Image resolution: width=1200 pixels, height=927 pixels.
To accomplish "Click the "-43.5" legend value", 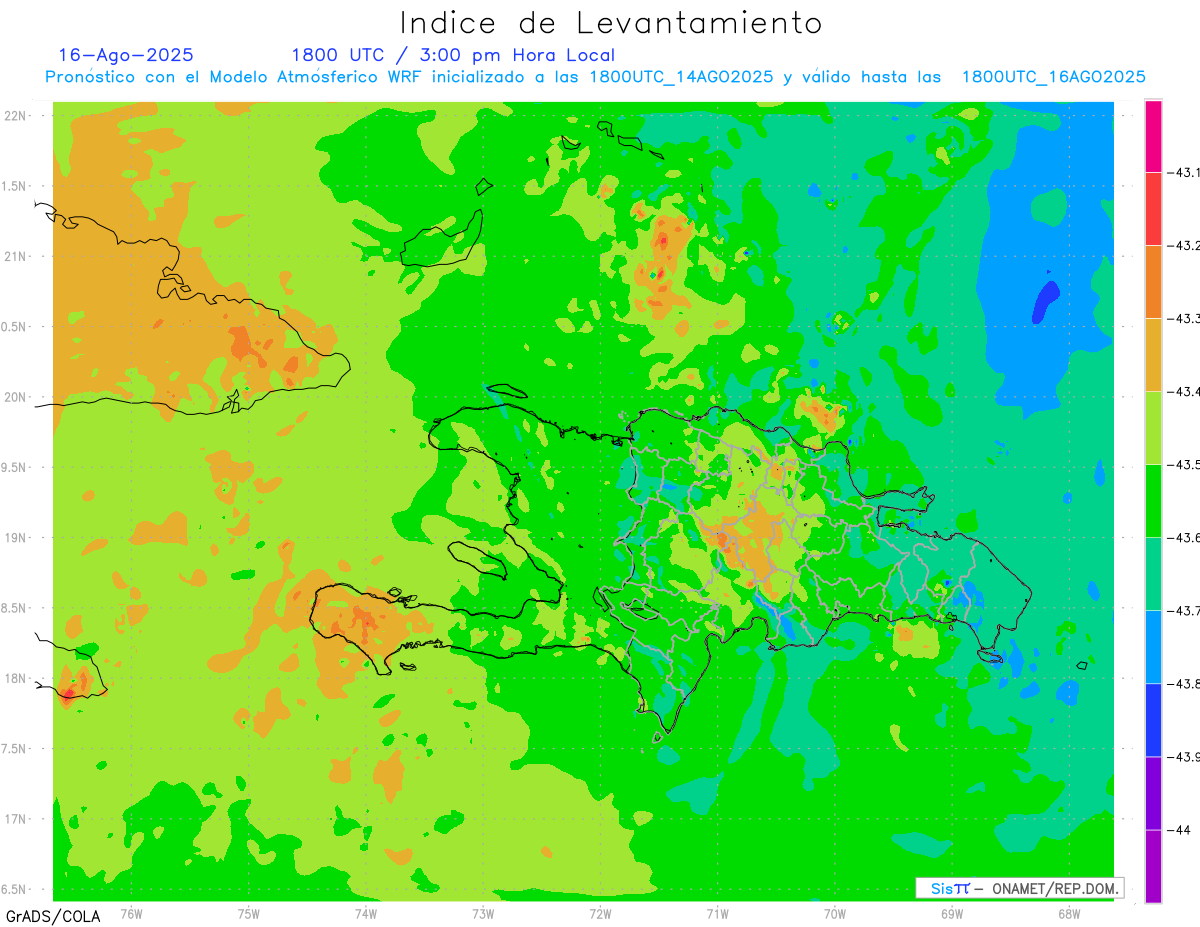I will click(1184, 465).
